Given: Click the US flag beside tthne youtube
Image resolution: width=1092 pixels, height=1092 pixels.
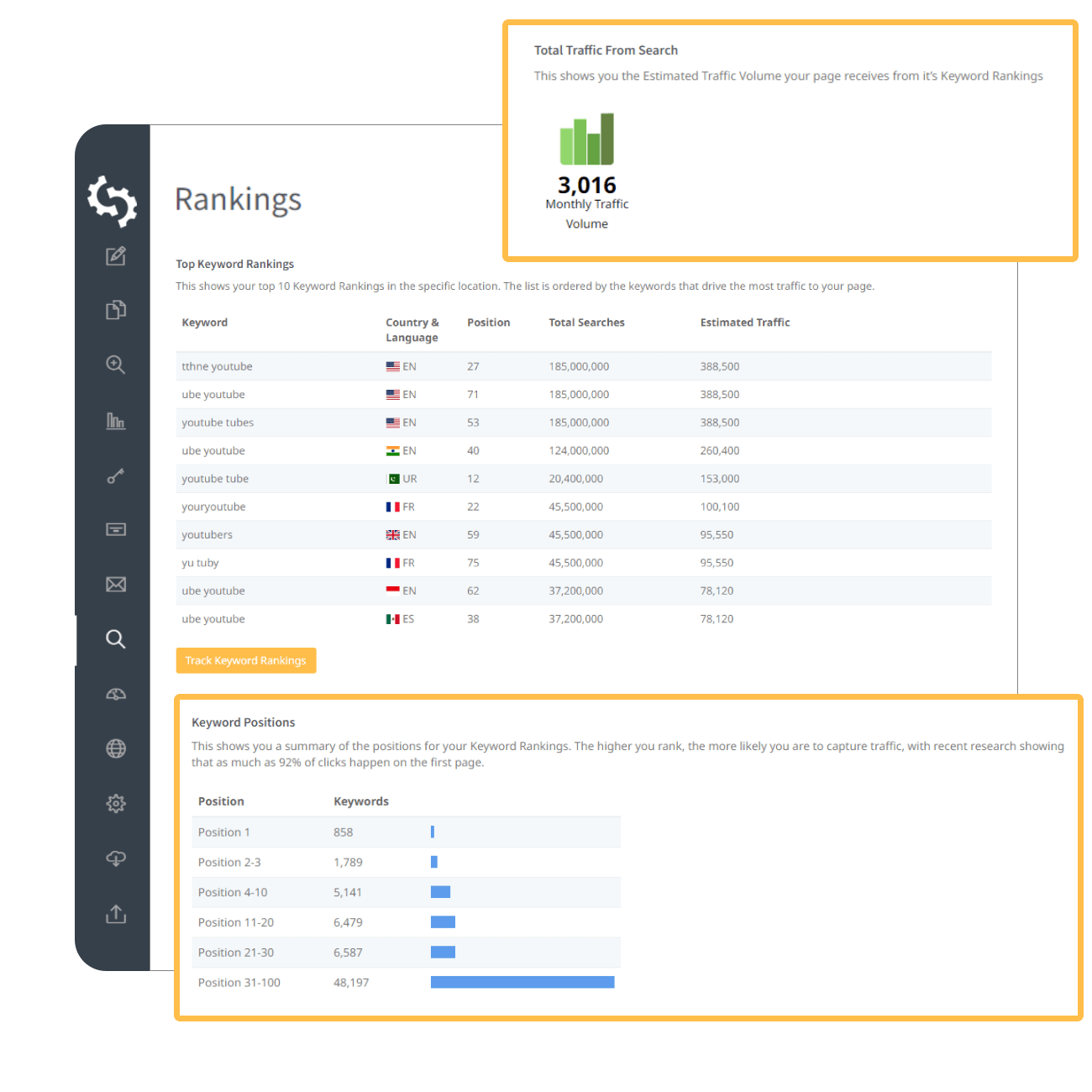Looking at the screenshot, I should pos(391,366).
